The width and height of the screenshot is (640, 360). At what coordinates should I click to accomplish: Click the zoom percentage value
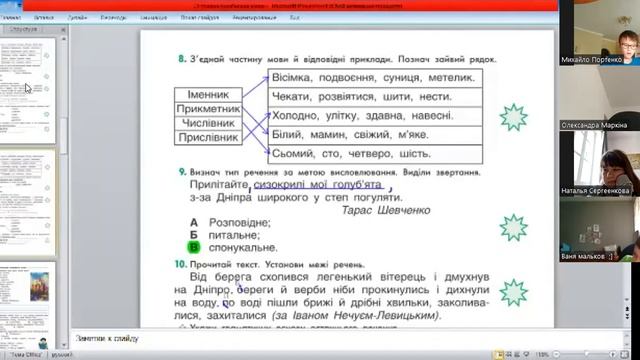click(542, 355)
